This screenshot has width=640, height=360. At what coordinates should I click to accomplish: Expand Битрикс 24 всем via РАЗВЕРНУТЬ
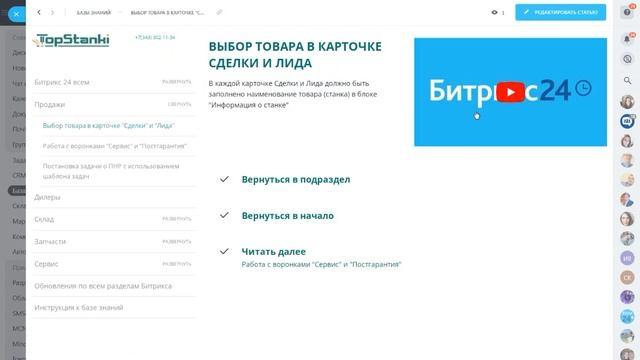coord(177,82)
